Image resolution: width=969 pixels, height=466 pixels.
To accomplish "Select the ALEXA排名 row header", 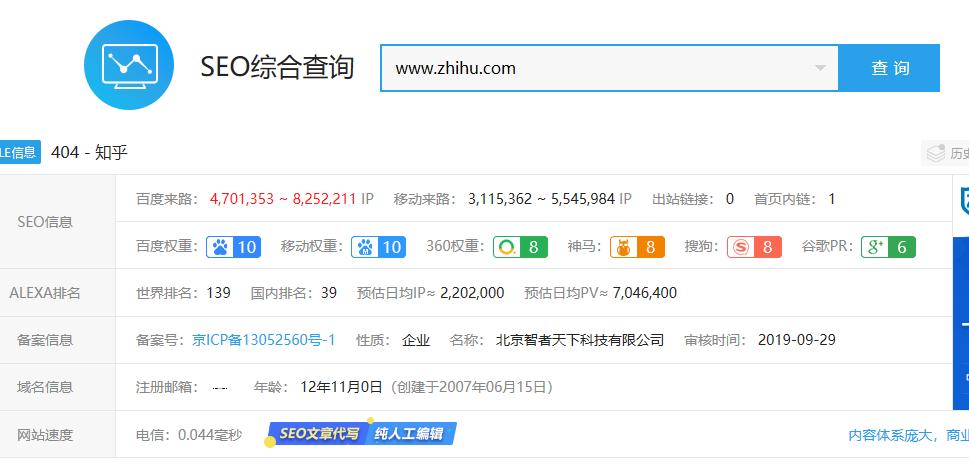I will point(44,293).
